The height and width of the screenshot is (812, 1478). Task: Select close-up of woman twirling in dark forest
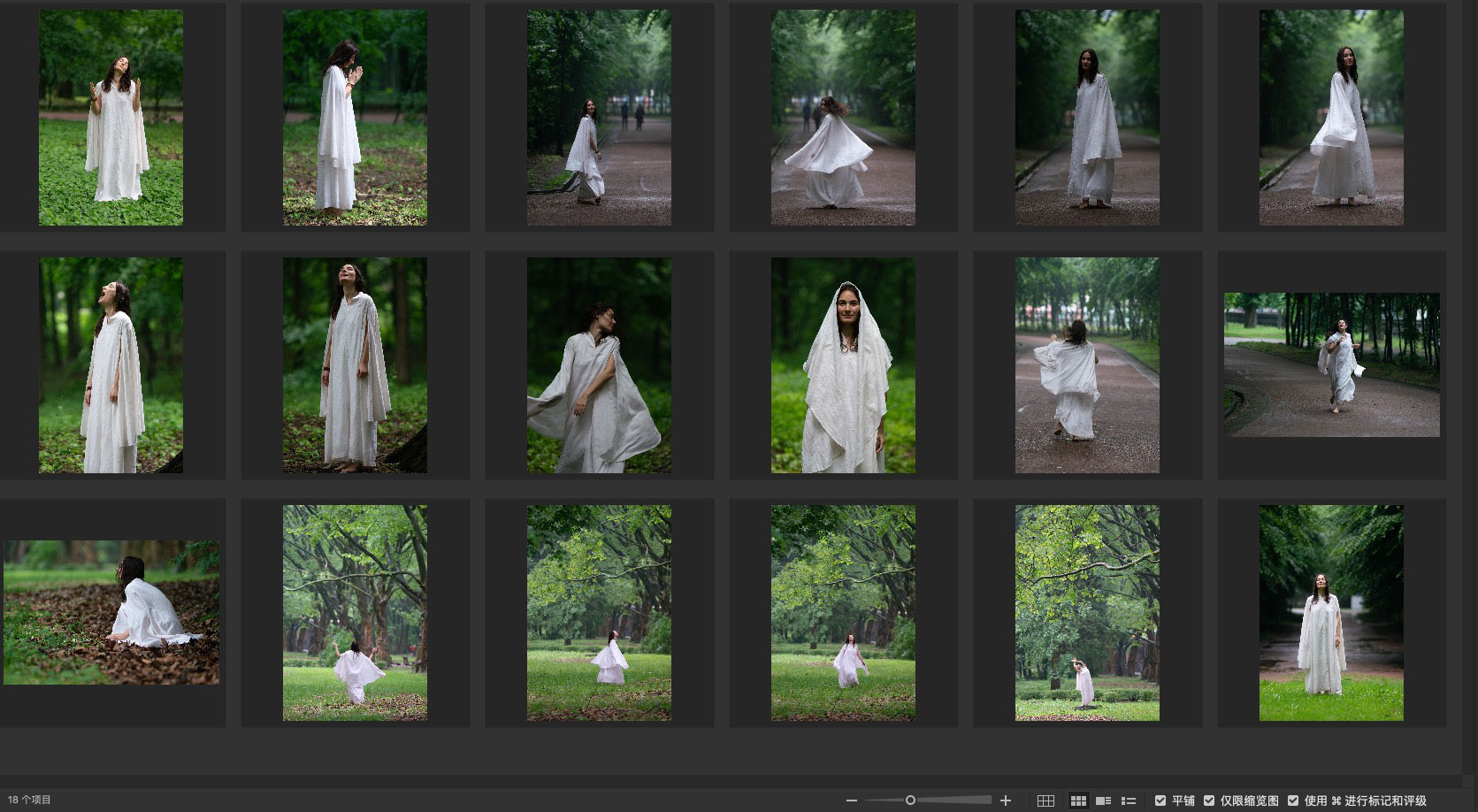click(599, 365)
